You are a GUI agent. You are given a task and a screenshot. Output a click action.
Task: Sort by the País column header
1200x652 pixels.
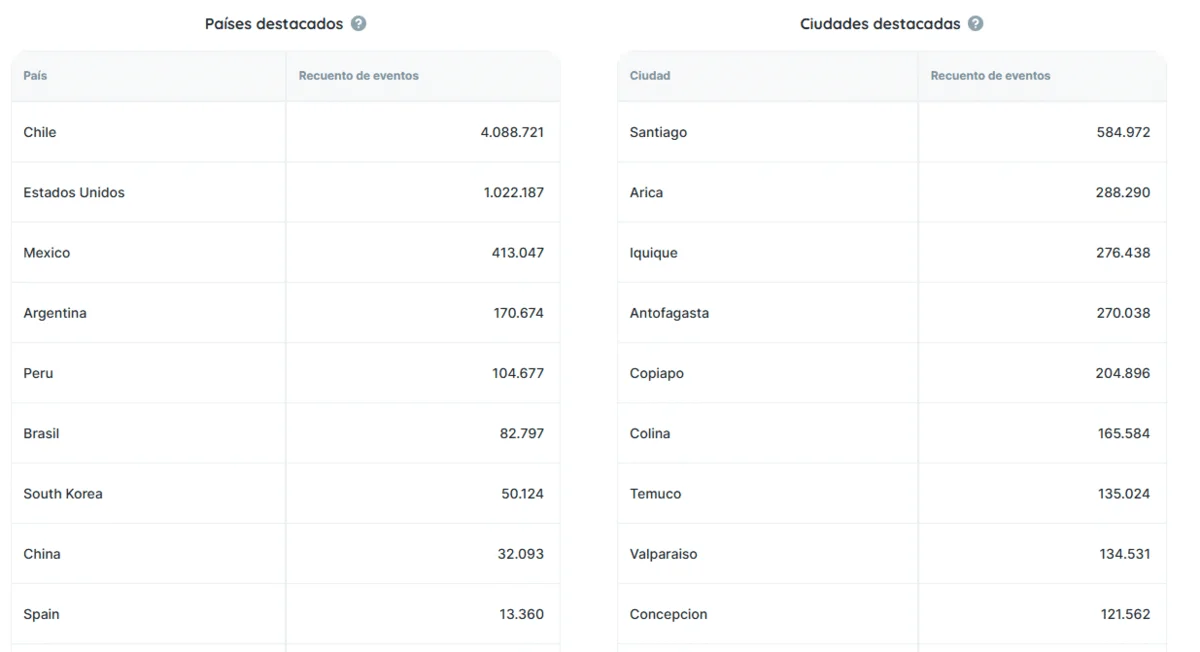pos(35,75)
